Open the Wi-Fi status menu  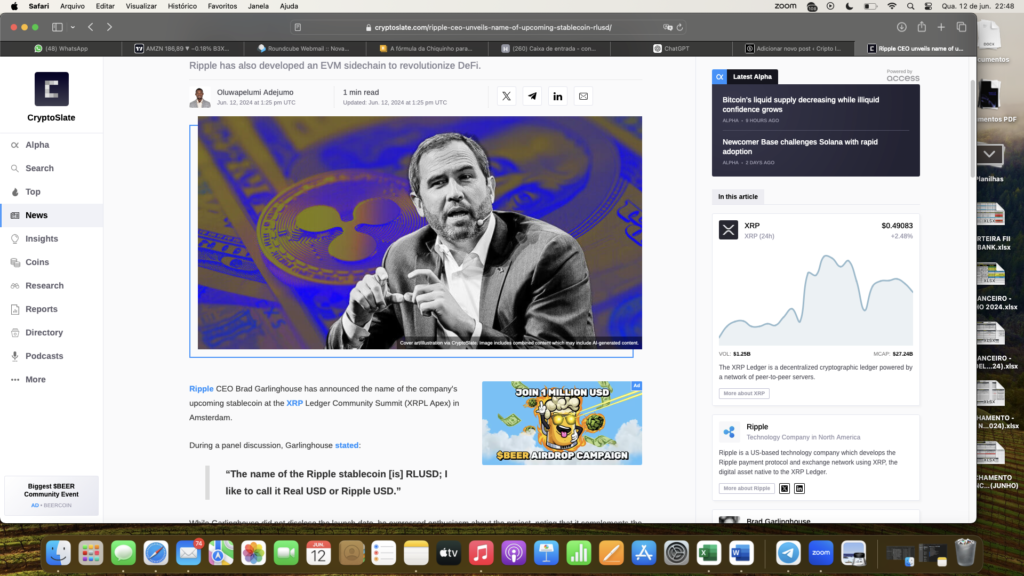(x=891, y=7)
